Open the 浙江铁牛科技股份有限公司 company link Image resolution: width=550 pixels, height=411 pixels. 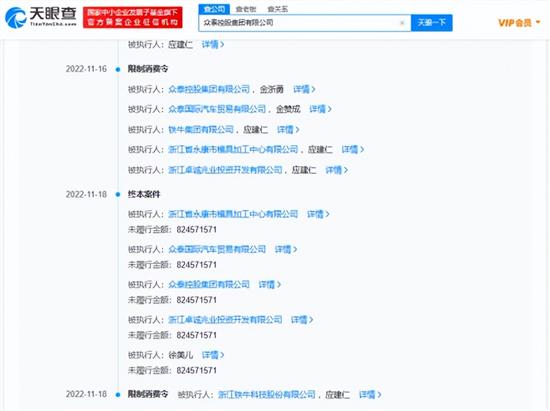point(267,395)
